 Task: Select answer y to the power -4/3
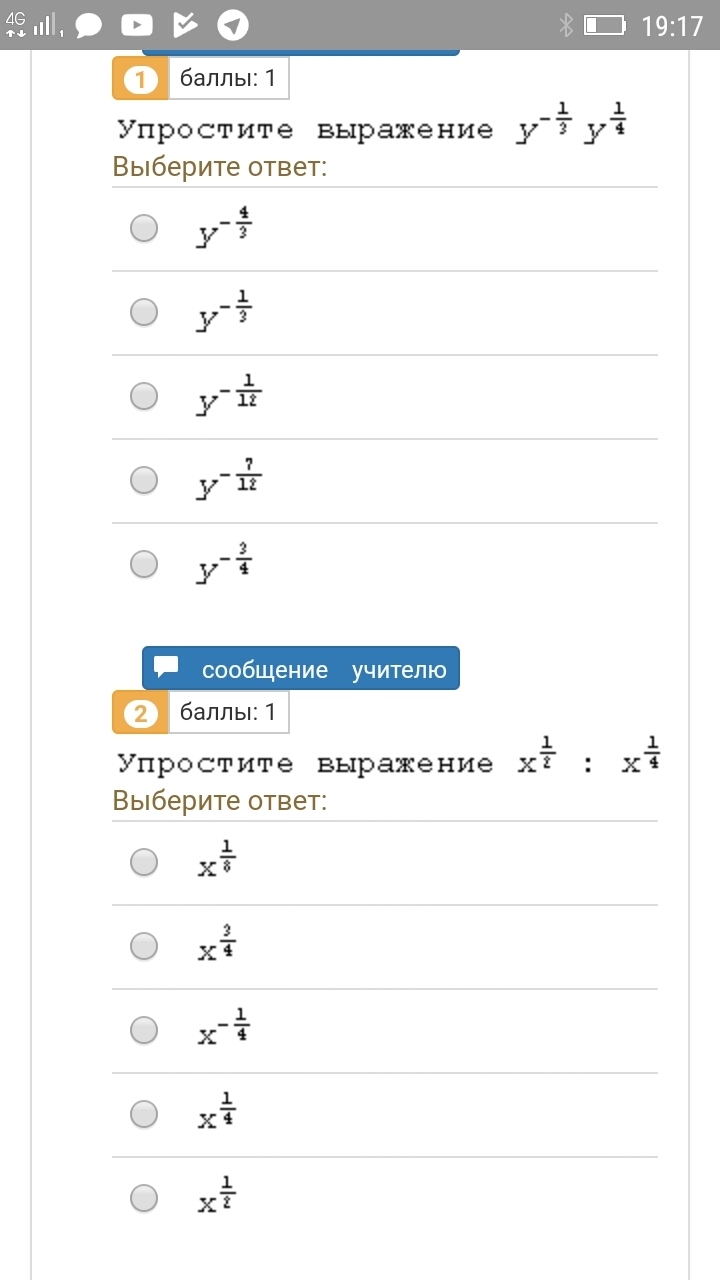coord(145,228)
